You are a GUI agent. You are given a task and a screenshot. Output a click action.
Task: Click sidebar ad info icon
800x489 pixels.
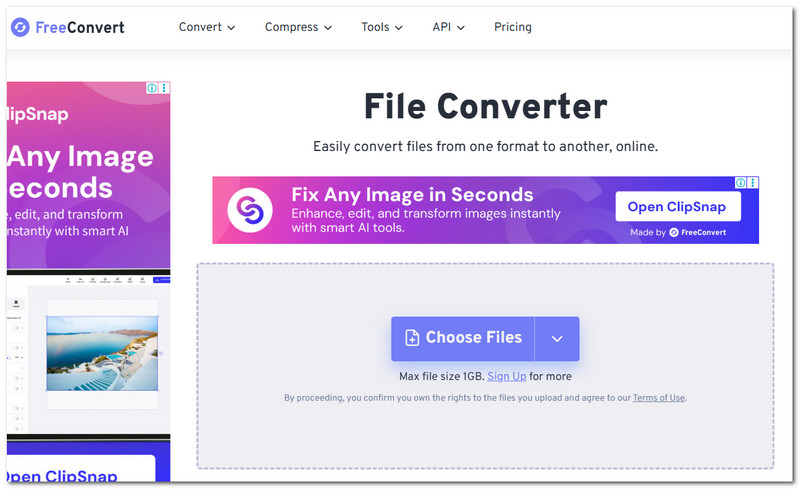point(152,88)
